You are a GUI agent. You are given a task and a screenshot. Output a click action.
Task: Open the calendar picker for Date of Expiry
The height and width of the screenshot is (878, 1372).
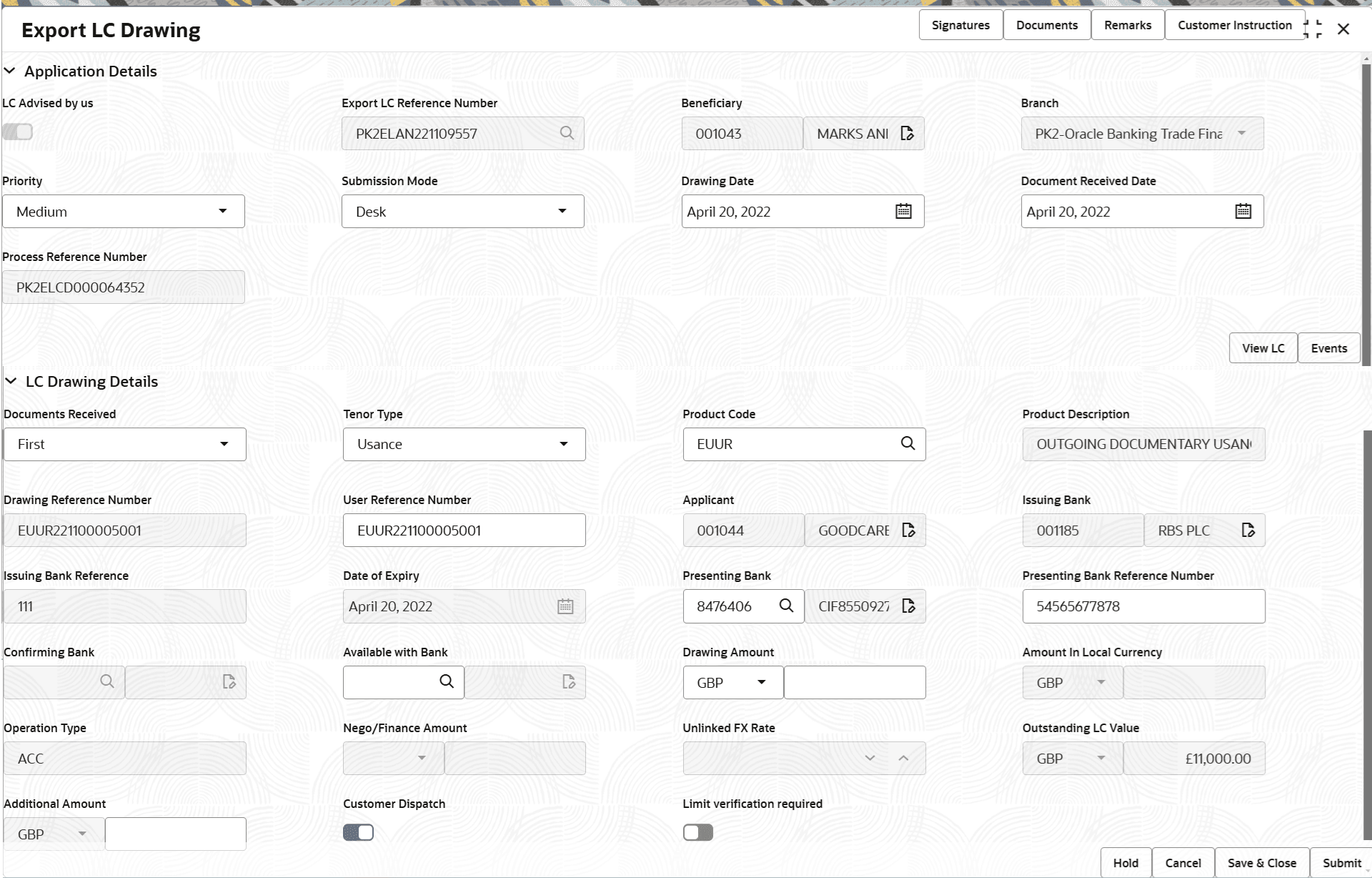pos(565,606)
